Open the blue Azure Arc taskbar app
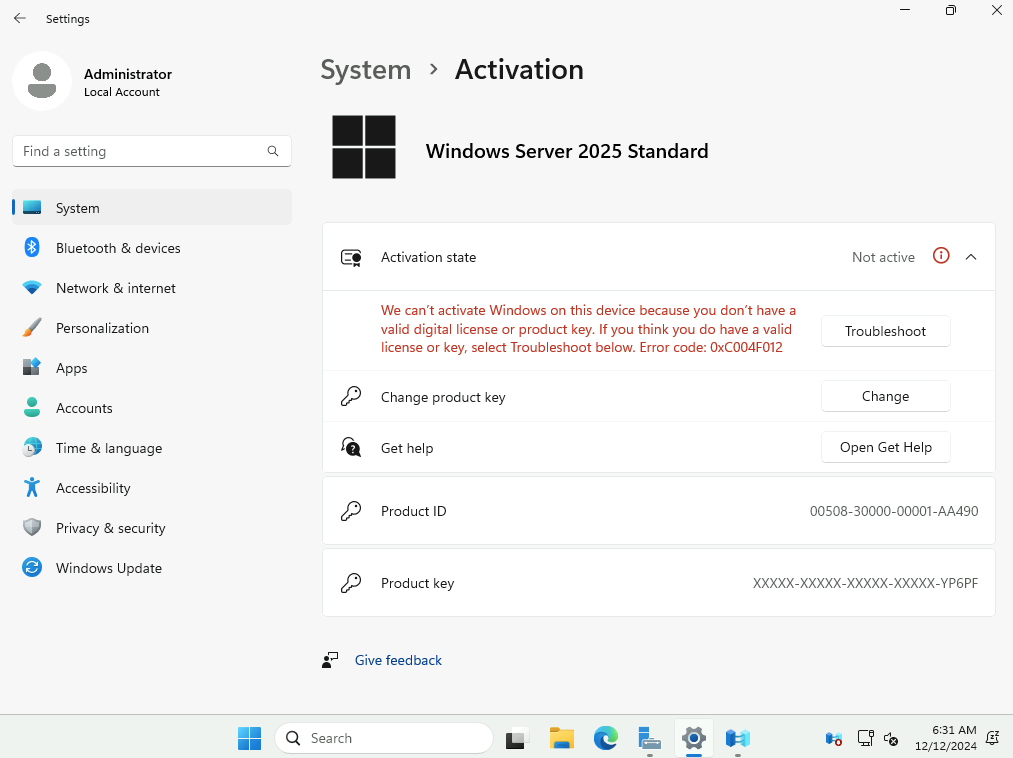The image size is (1013, 758). pyautogui.click(x=737, y=738)
